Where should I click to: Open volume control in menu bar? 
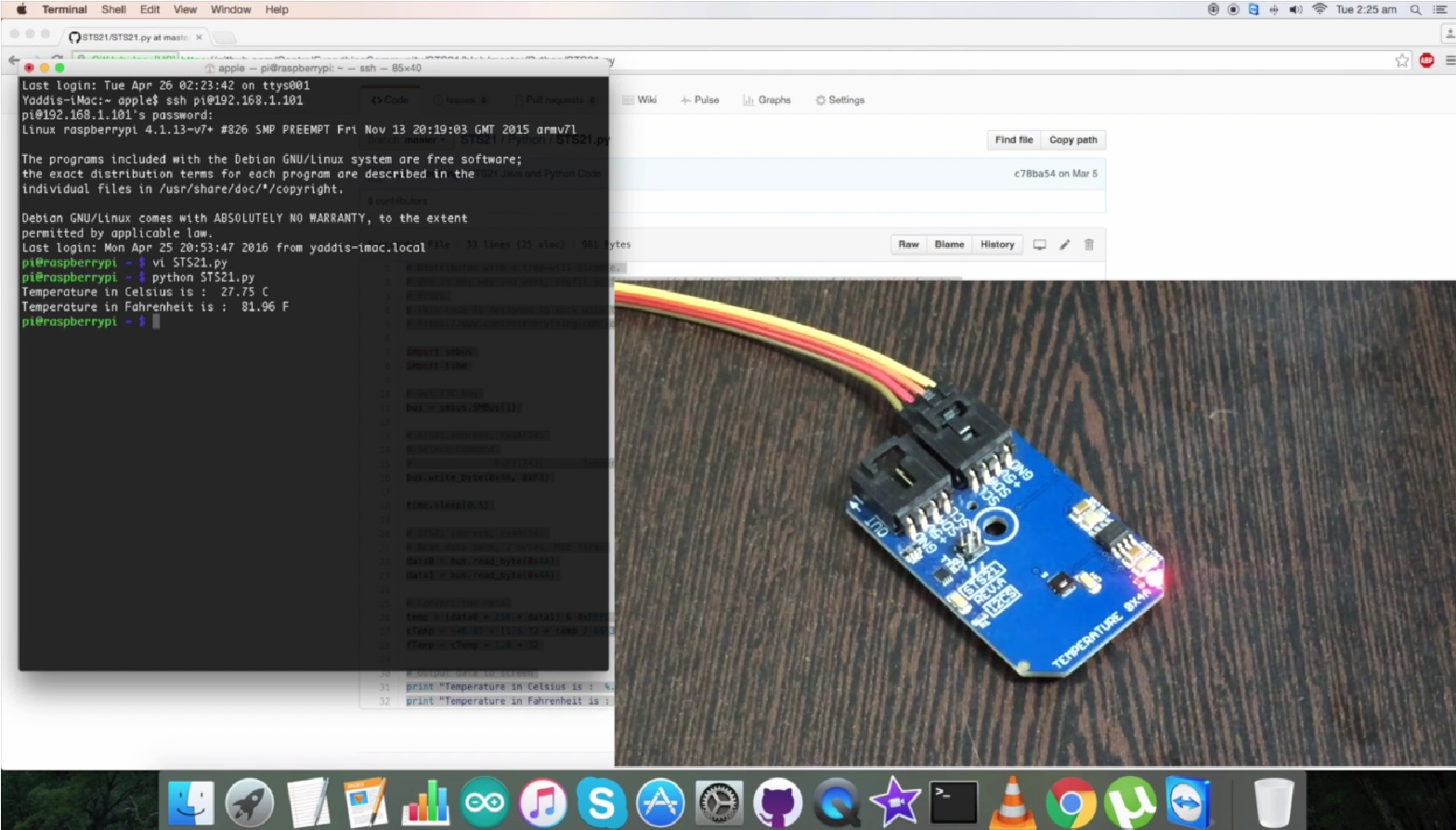1296,9
